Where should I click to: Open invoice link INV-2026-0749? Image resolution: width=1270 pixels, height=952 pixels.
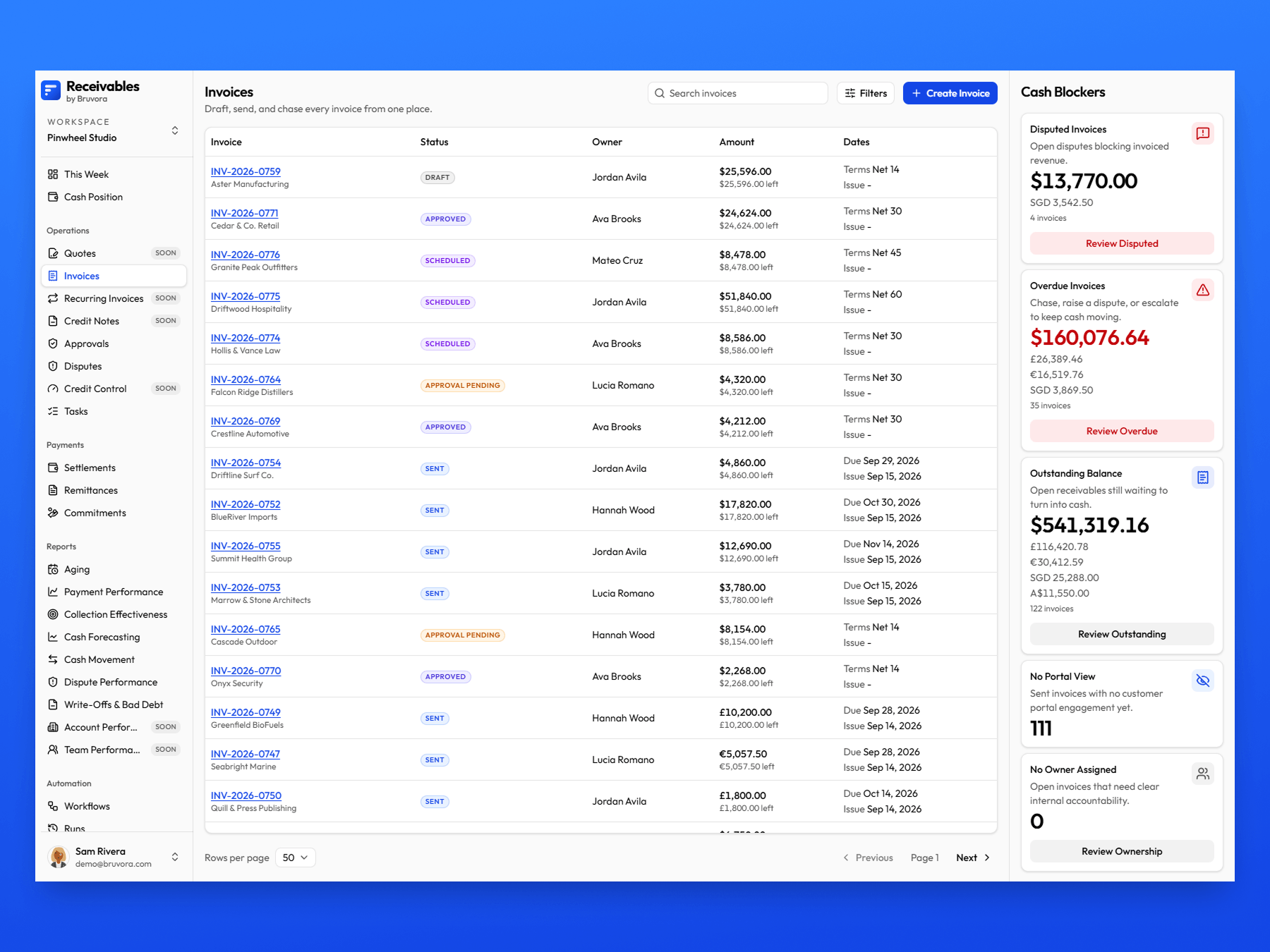[246, 712]
